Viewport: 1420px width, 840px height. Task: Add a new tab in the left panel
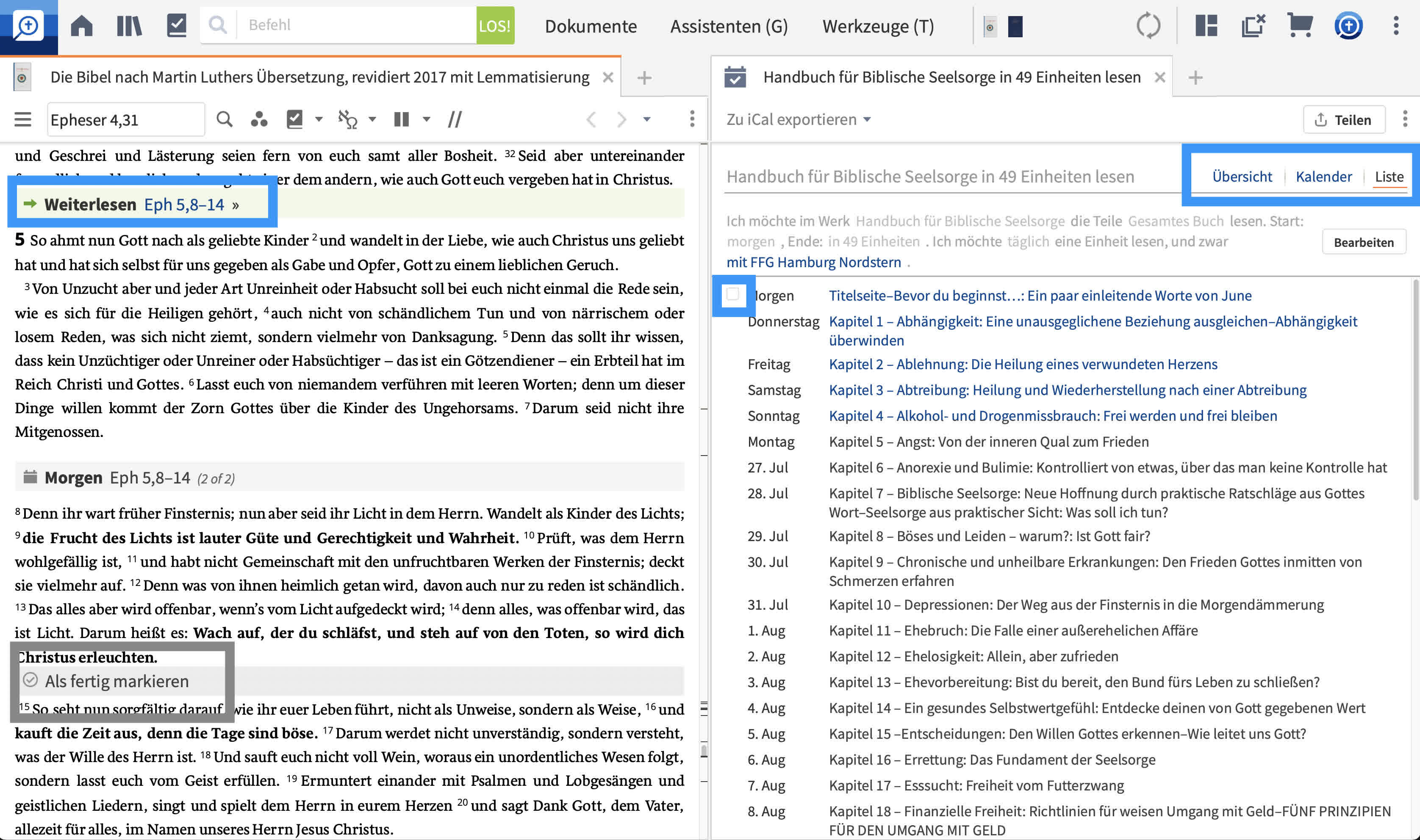click(644, 77)
